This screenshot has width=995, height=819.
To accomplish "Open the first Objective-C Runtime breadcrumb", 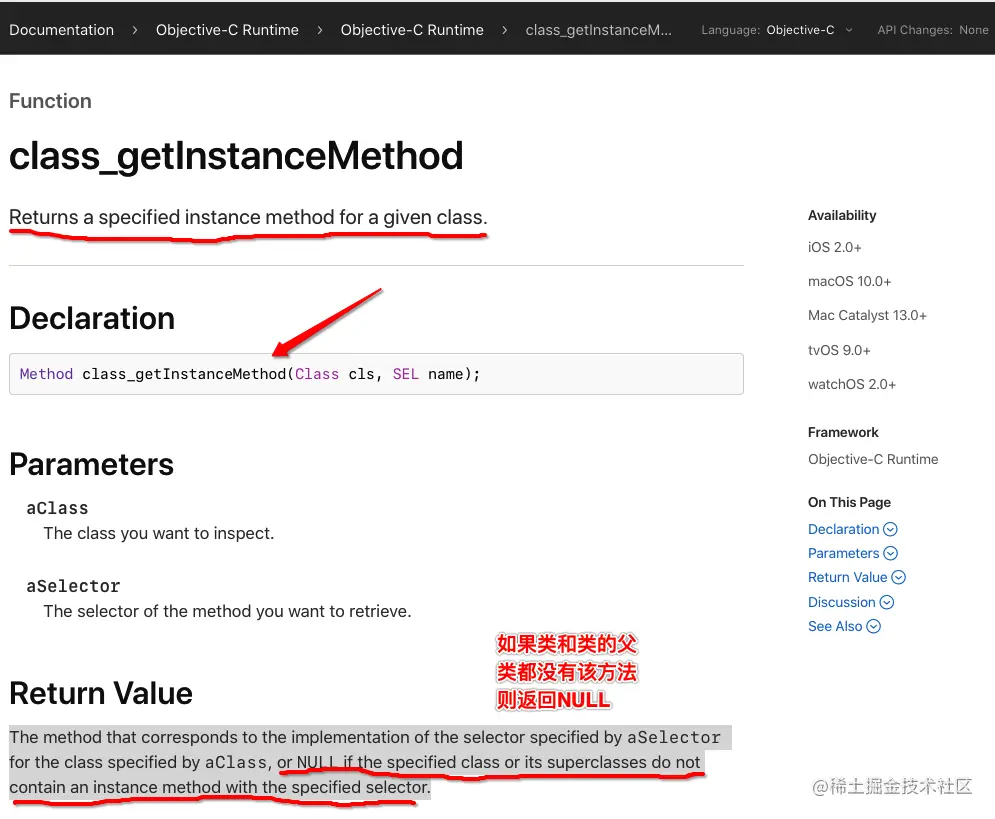I will [227, 30].
